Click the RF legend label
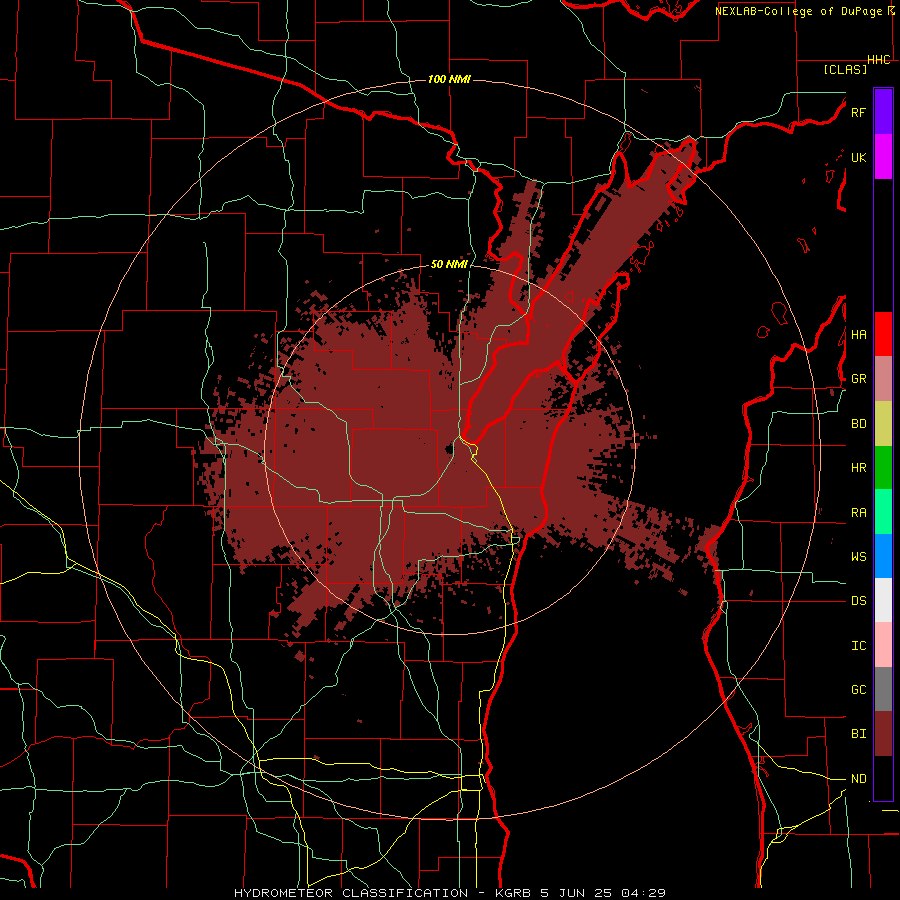Viewport: 900px width, 900px height. coord(858,112)
